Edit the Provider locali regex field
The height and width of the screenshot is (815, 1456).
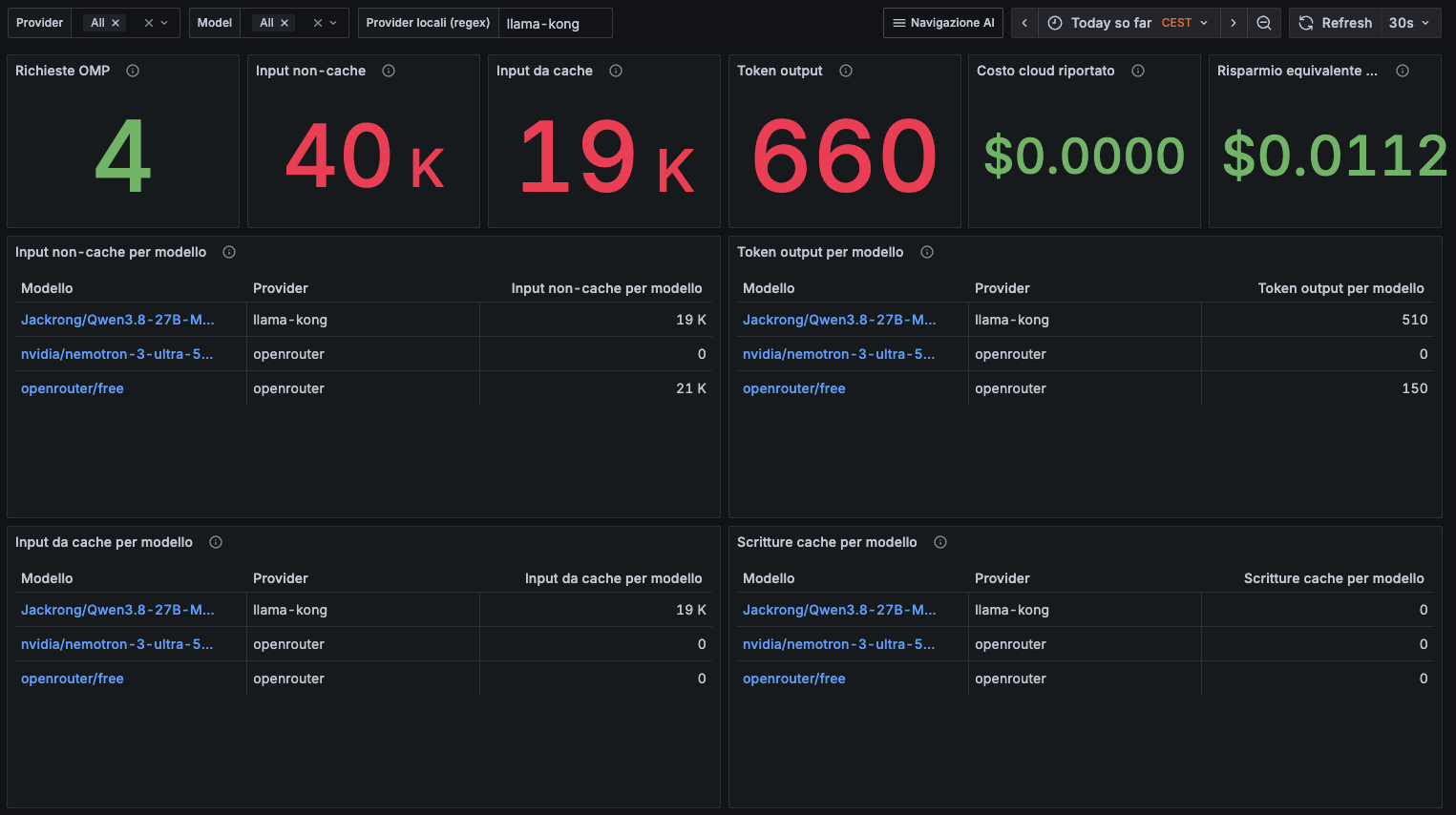coord(555,23)
